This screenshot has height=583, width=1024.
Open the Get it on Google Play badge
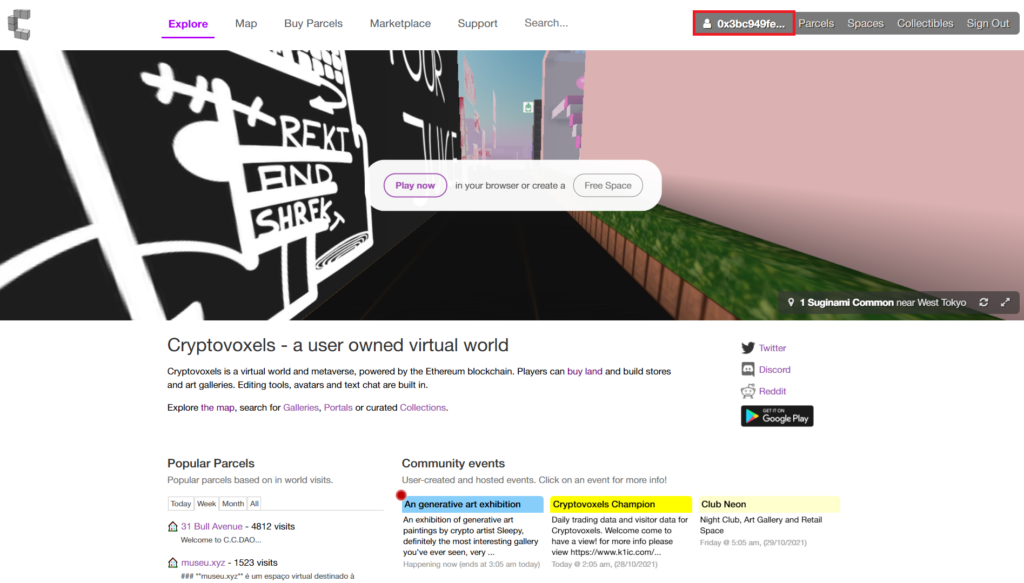pyautogui.click(x=777, y=416)
